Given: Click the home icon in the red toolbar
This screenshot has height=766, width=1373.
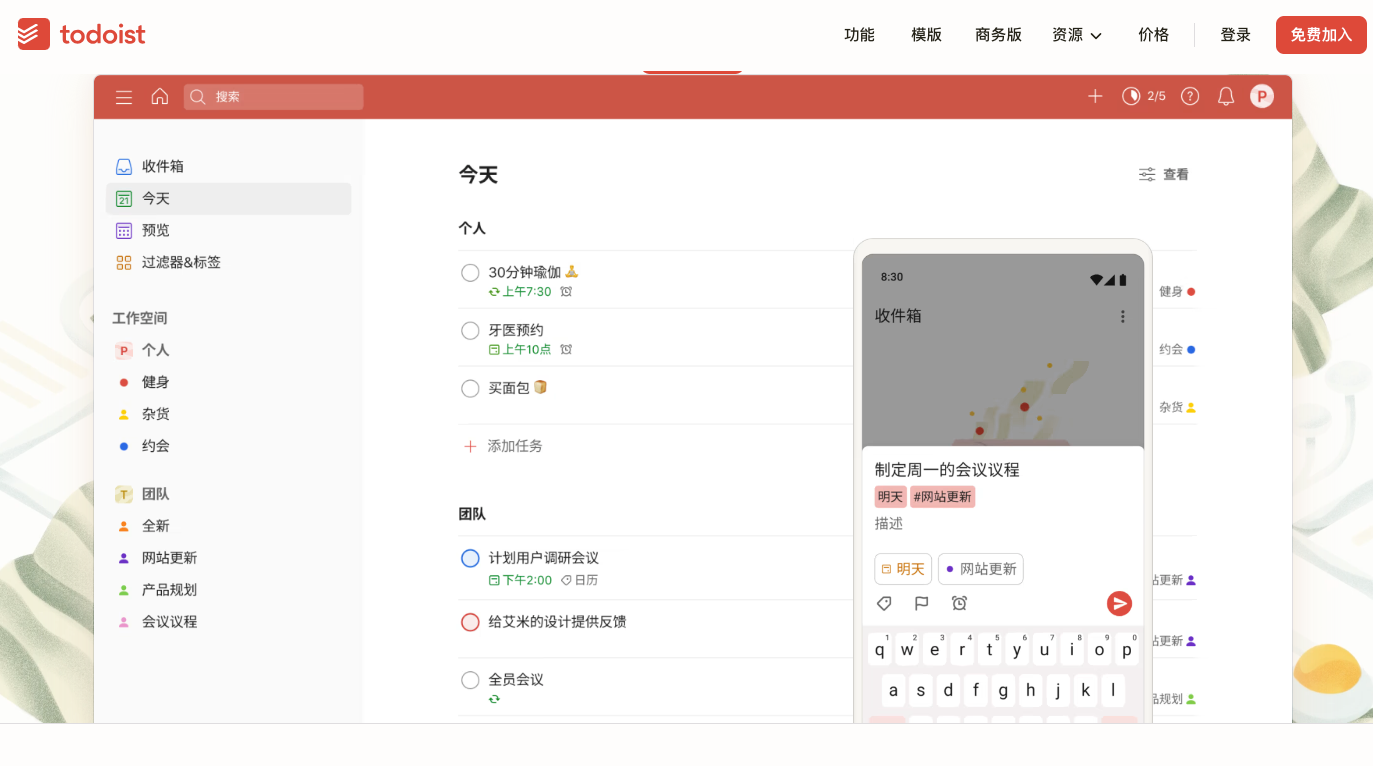Looking at the screenshot, I should [160, 97].
